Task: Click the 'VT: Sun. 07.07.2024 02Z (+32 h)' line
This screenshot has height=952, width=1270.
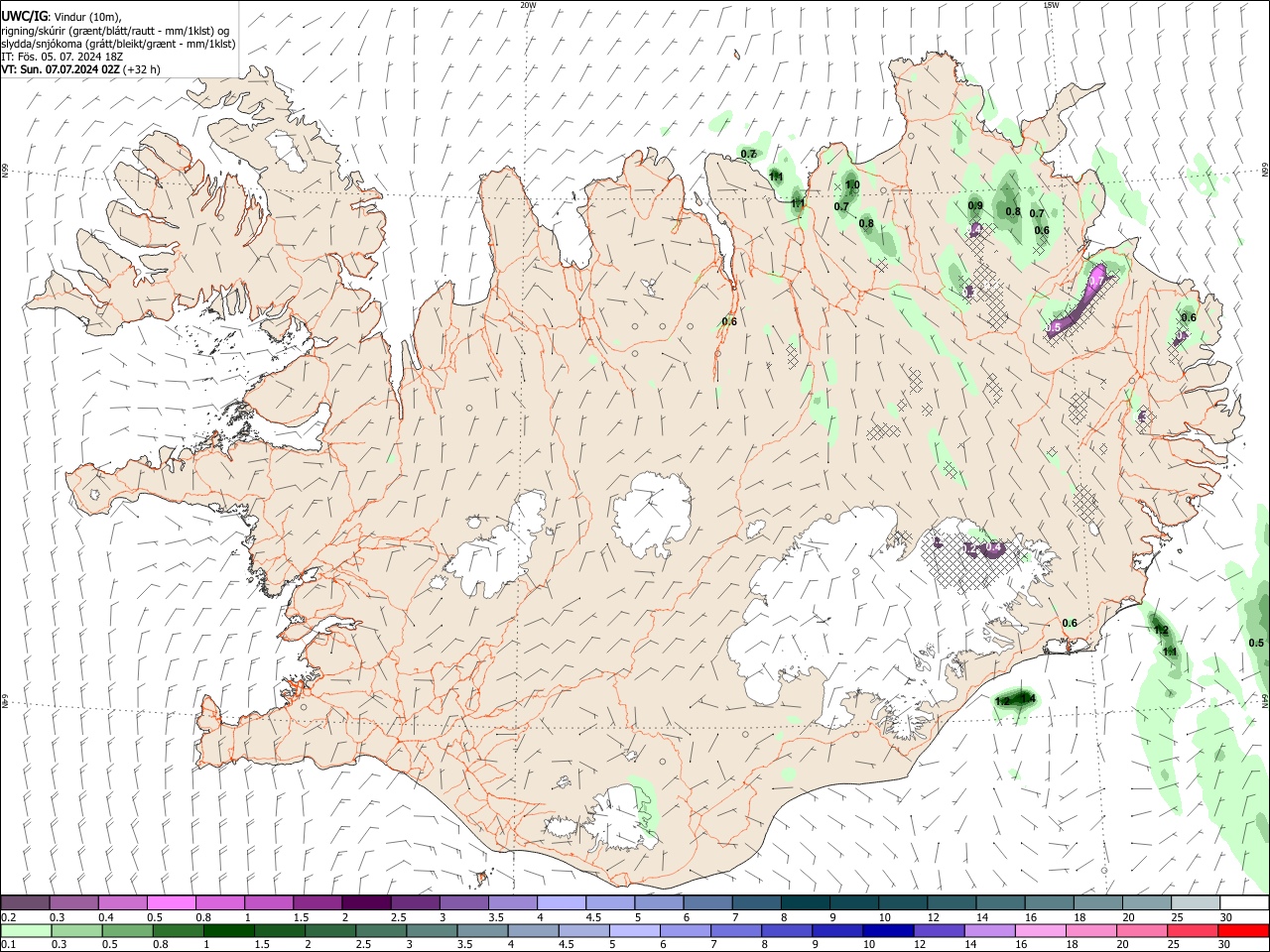Action: coord(80,69)
